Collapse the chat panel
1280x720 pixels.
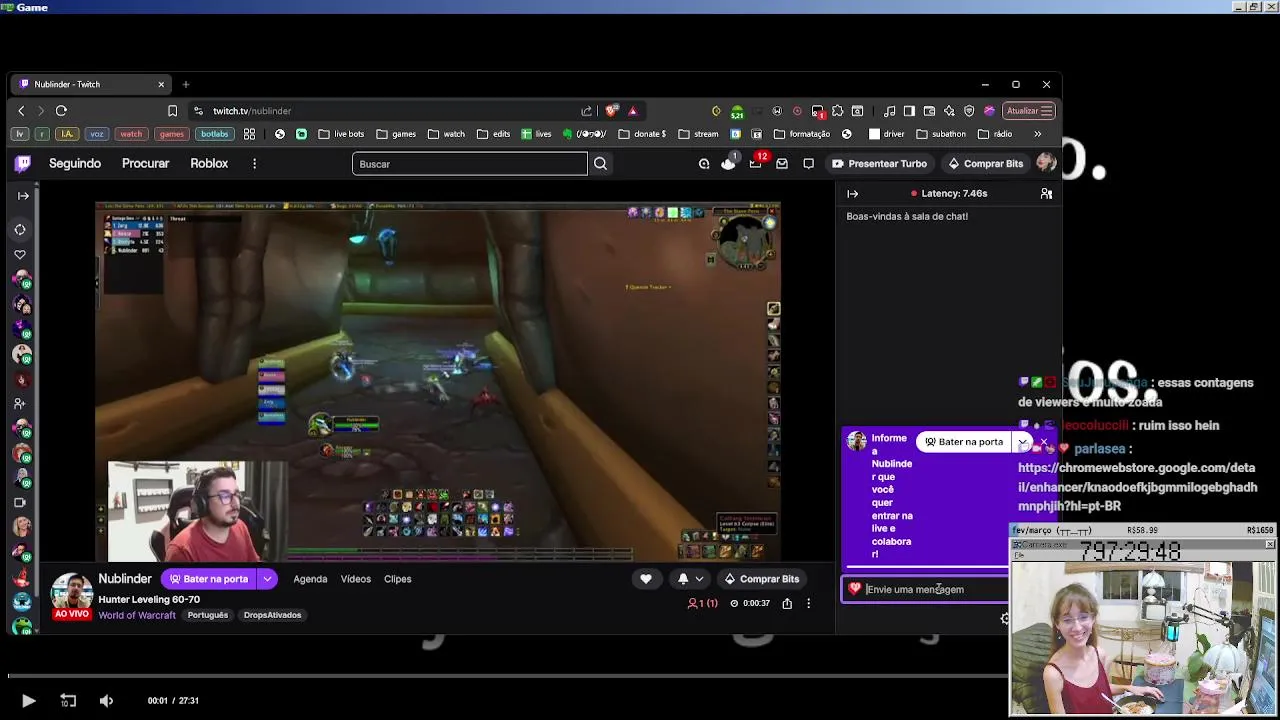pos(853,194)
